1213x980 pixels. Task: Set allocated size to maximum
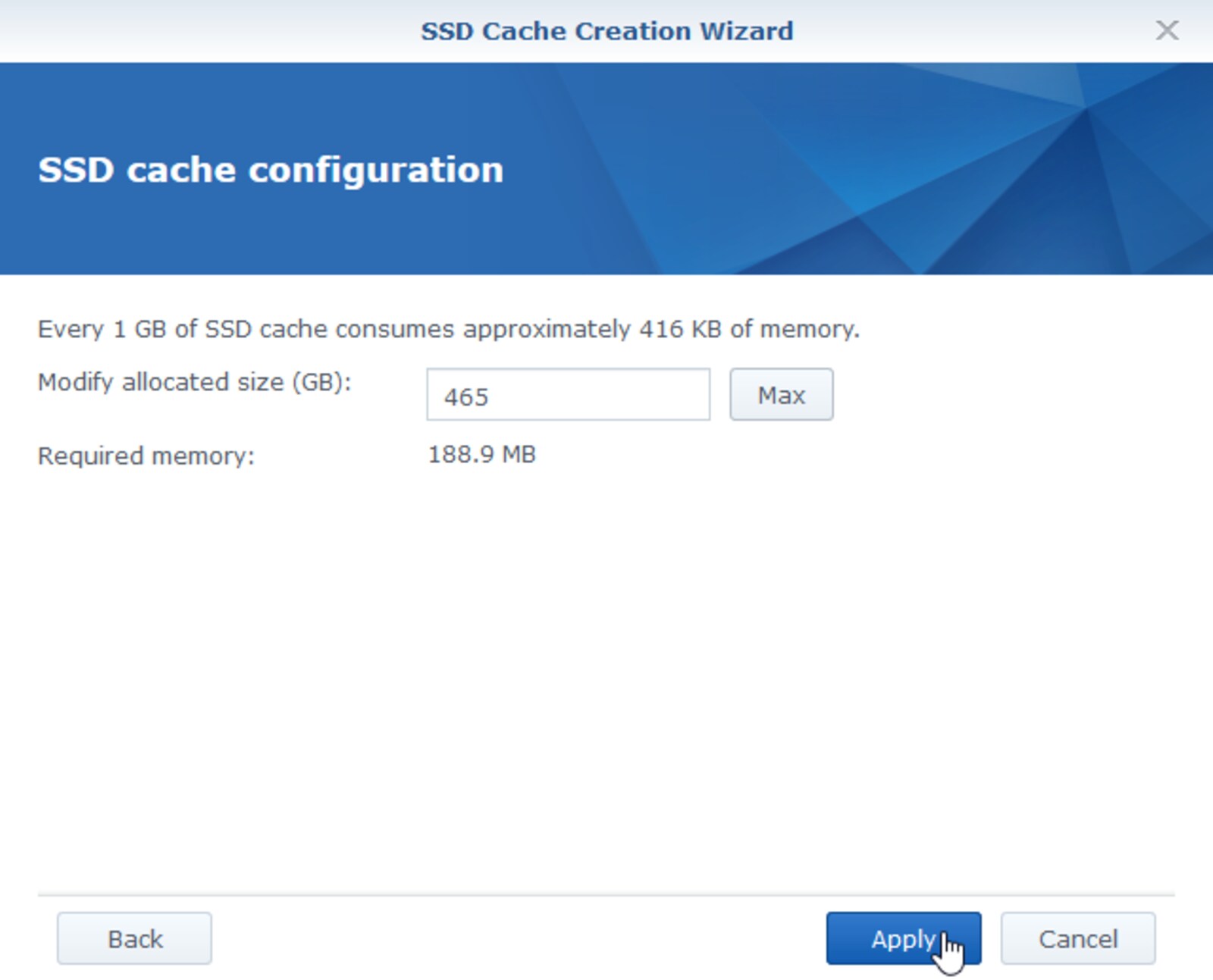pos(781,395)
